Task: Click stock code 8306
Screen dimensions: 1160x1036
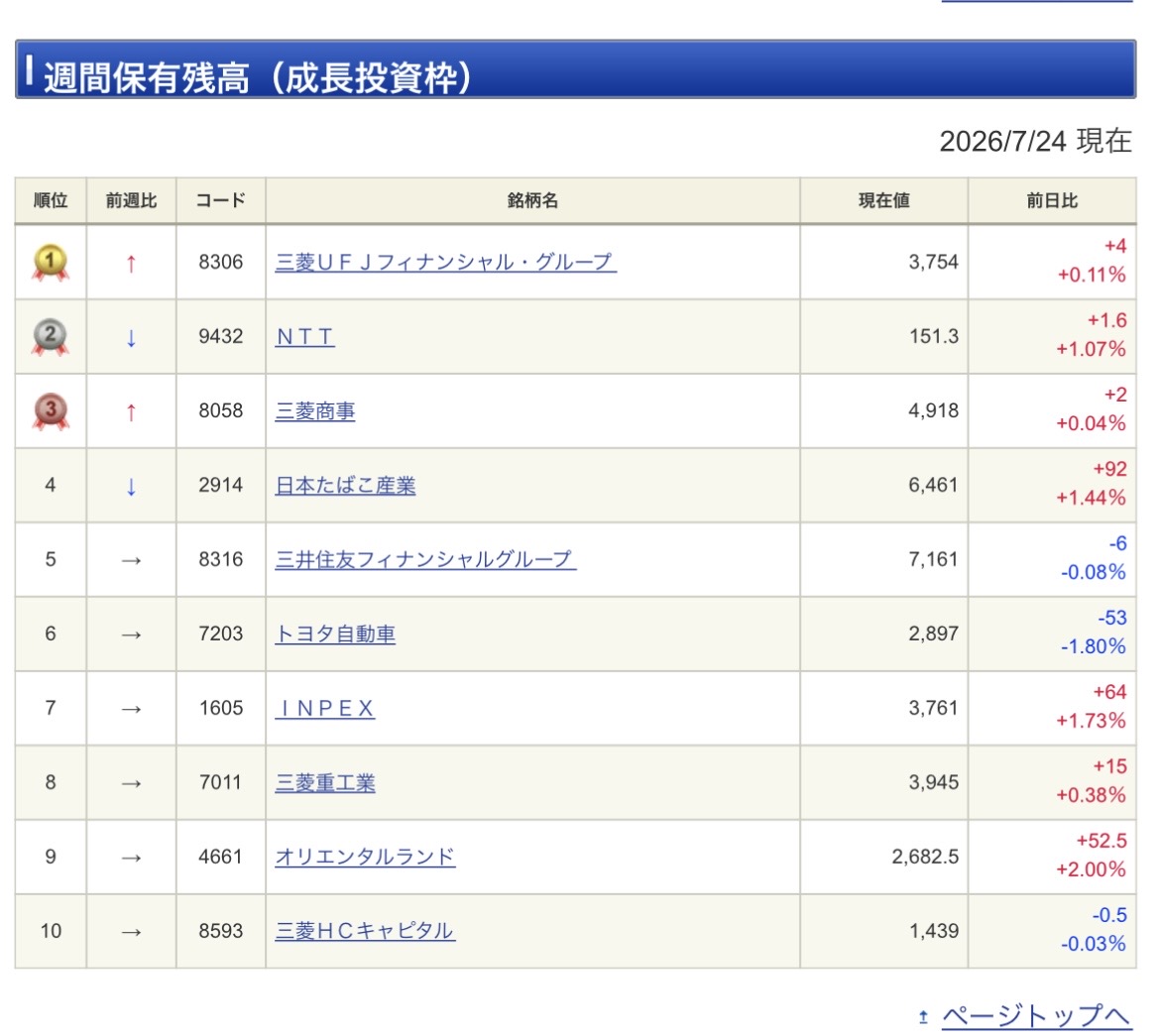Action: click(x=220, y=262)
